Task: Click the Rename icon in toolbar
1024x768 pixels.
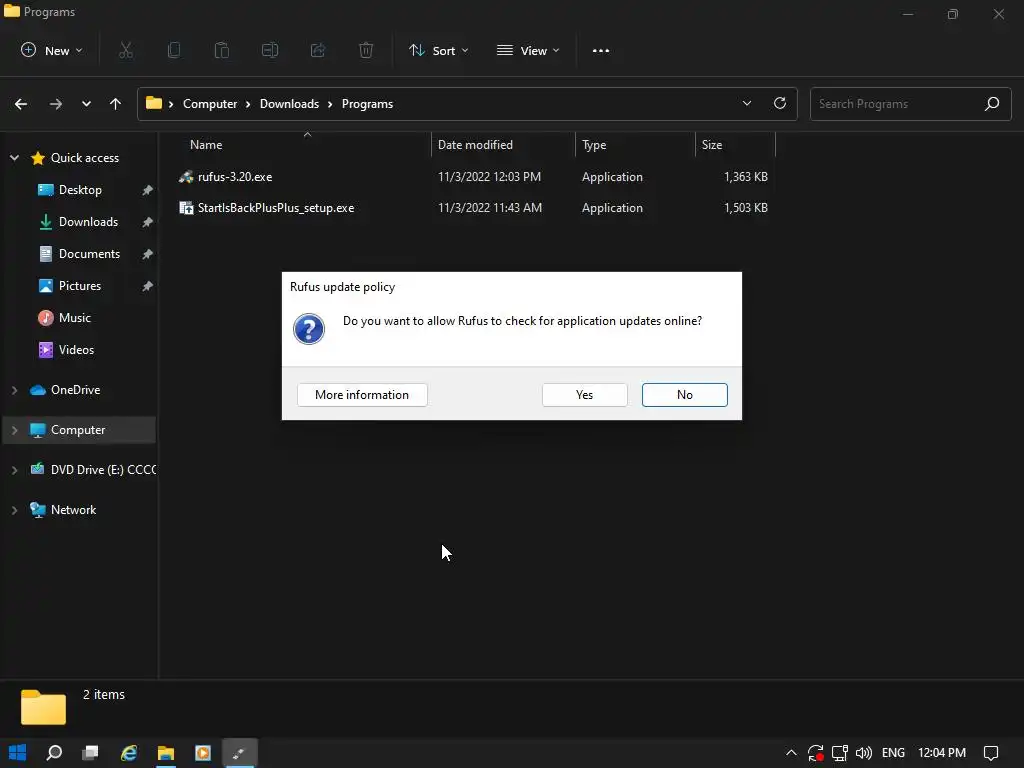Action: tap(270, 50)
